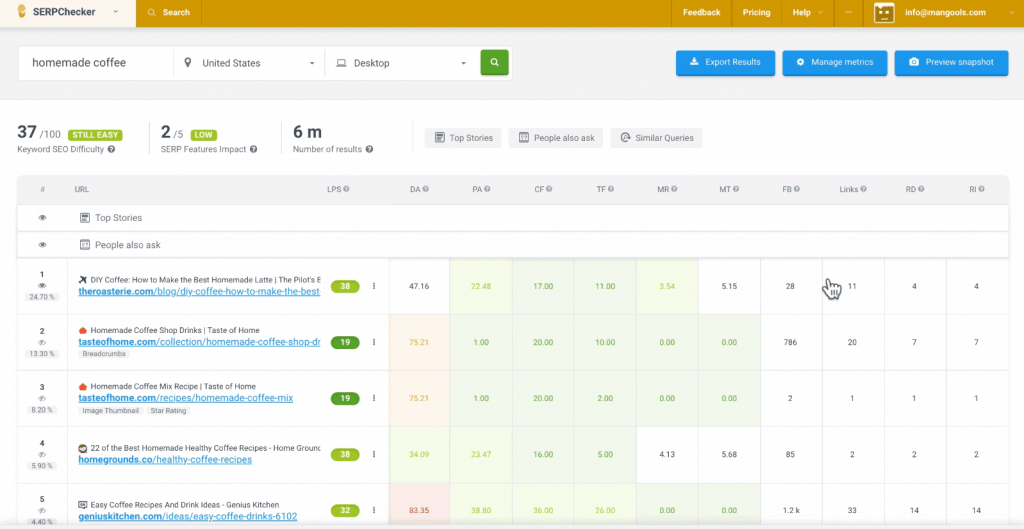This screenshot has width=1024, height=529.
Task: Click the green search magnifier button
Action: click(494, 63)
